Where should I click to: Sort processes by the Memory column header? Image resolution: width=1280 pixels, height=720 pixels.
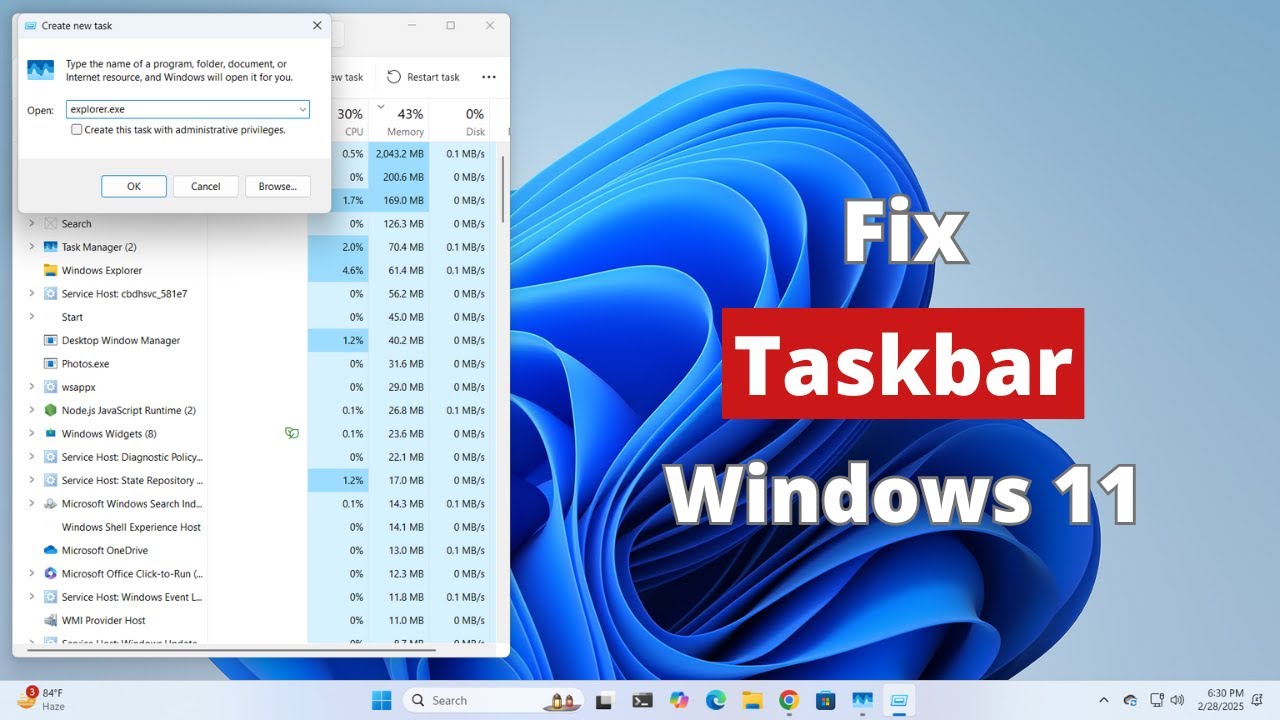pos(400,119)
